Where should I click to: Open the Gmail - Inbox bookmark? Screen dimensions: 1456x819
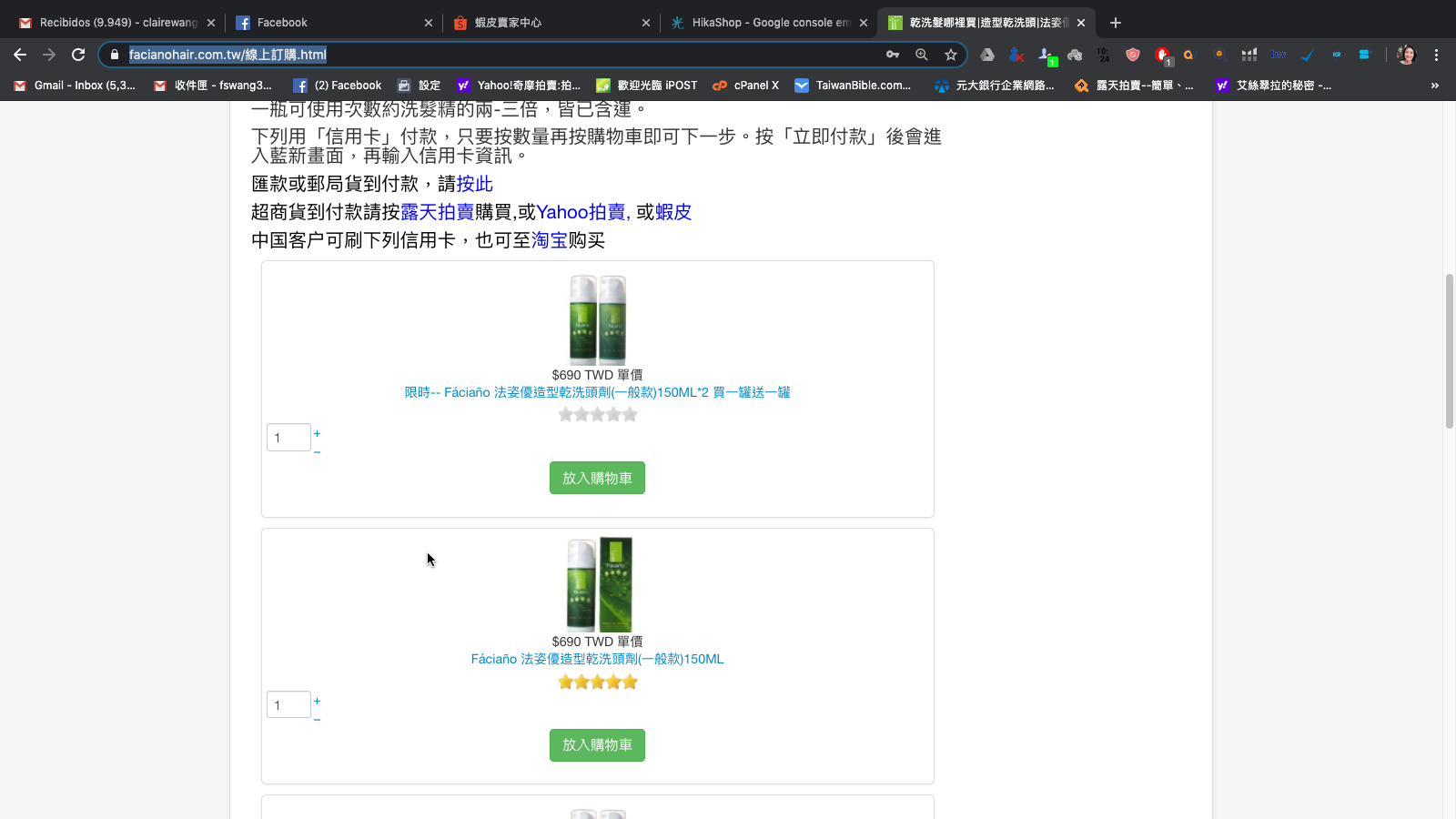pyautogui.click(x=76, y=86)
